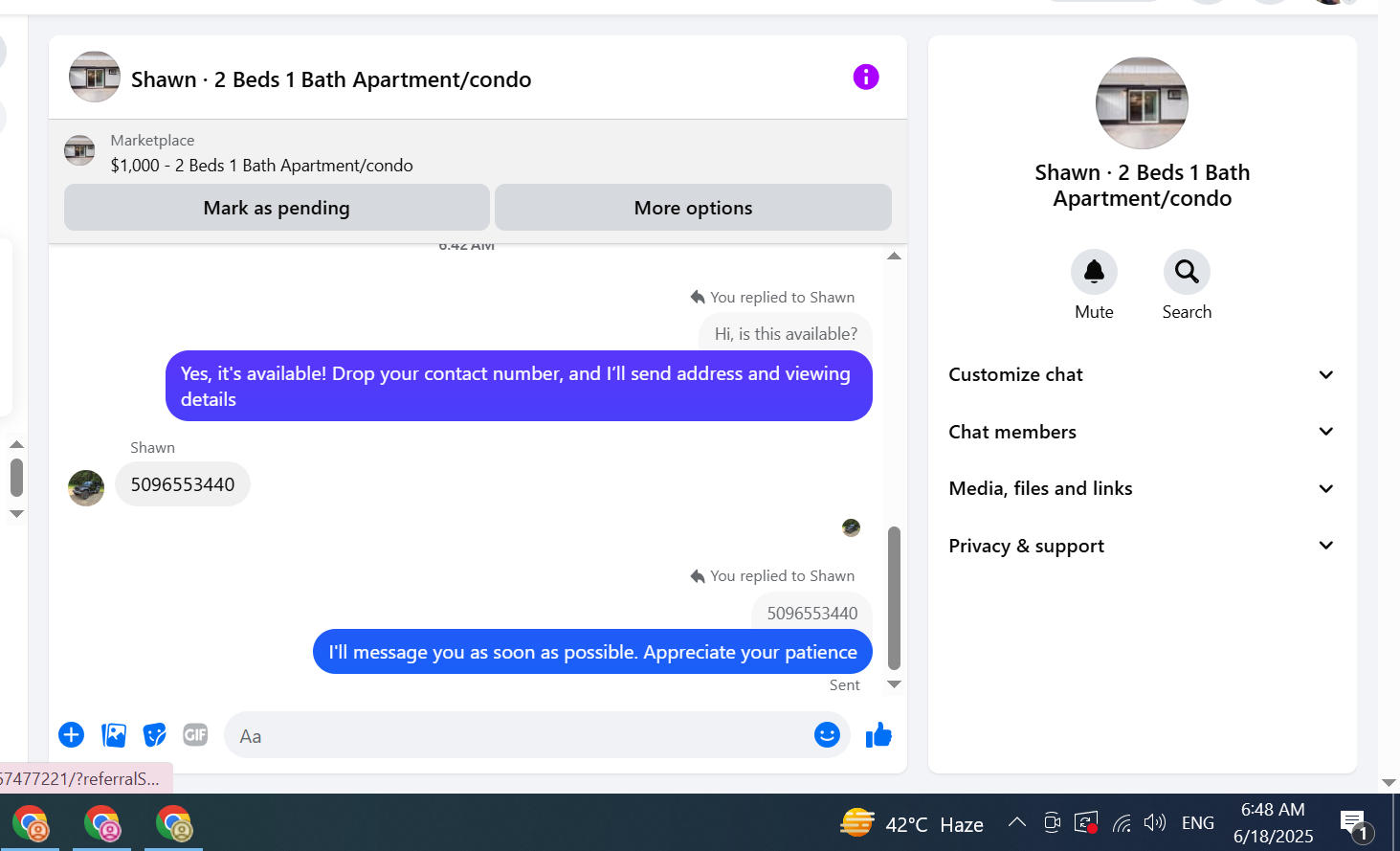Click the quoted 'Hi, is this available?' bubble
The height and width of the screenshot is (851, 1400).
786,334
